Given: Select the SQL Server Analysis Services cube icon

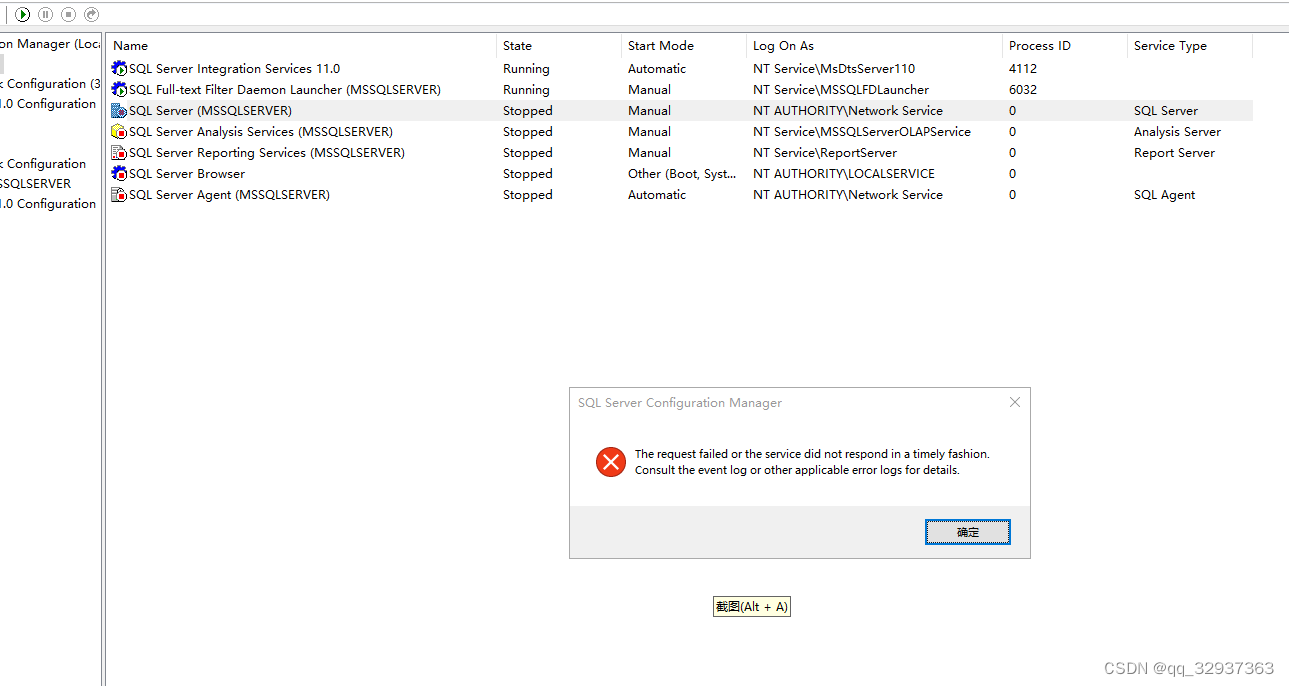Looking at the screenshot, I should 118,131.
